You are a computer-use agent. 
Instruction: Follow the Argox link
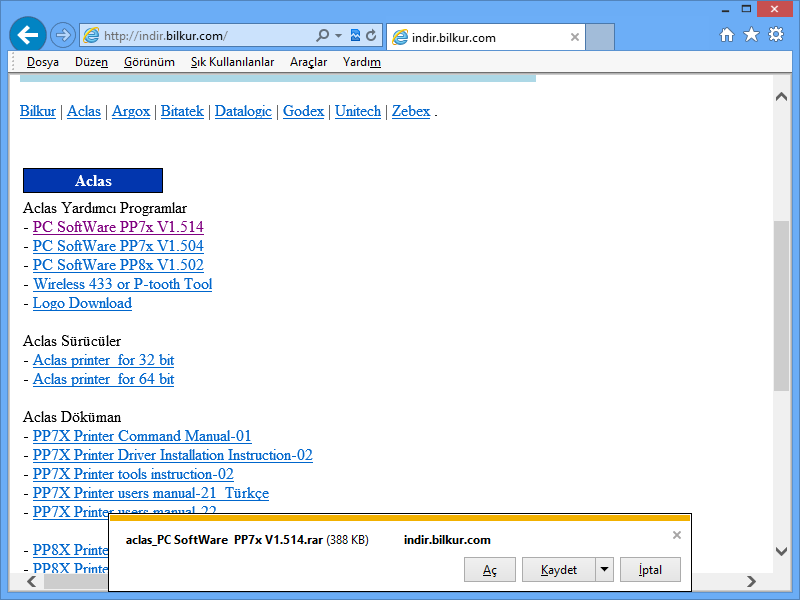(x=131, y=111)
